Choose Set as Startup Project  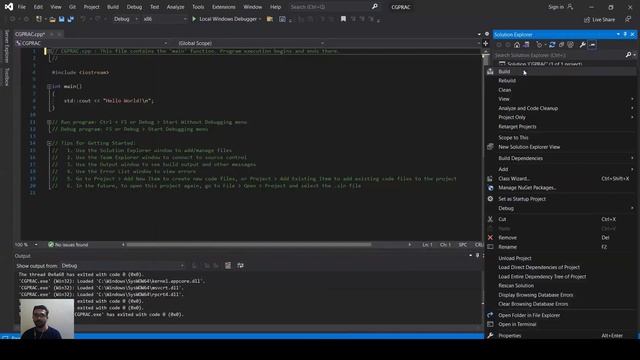560,199
